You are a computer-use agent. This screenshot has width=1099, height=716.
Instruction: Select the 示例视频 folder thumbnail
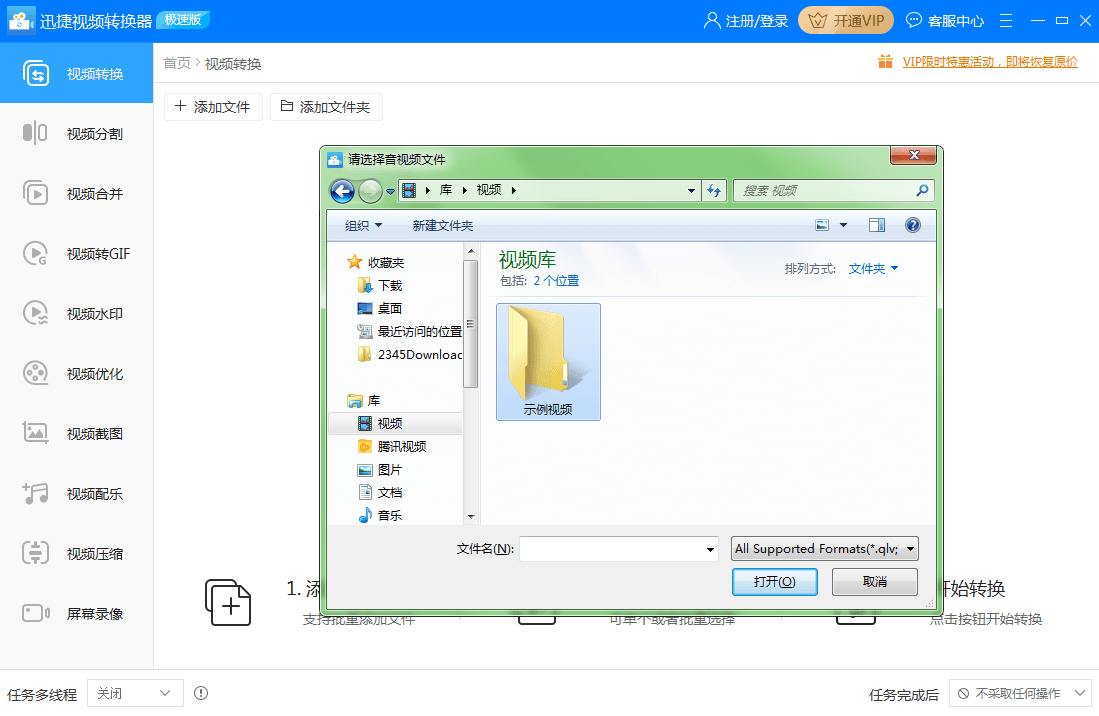click(x=548, y=362)
